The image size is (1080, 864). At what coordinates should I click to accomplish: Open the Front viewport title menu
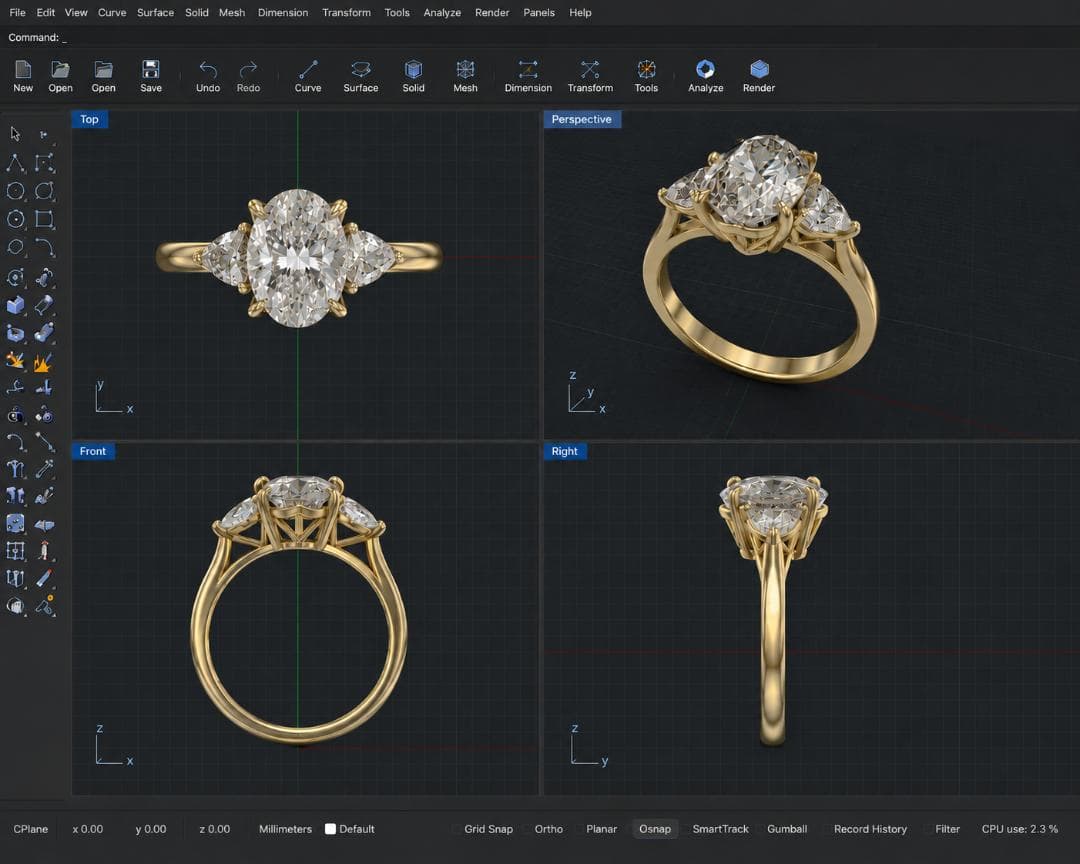pyautogui.click(x=93, y=451)
